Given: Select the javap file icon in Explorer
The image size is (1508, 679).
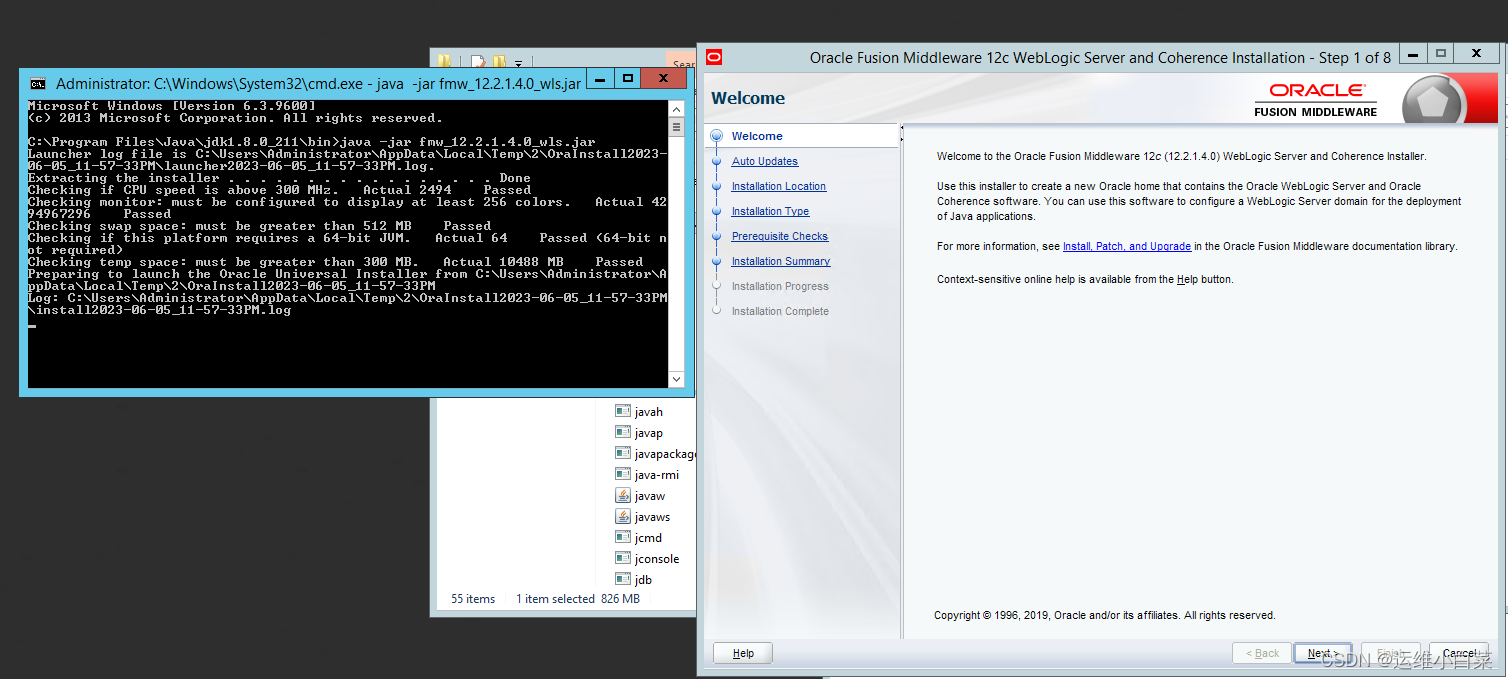Looking at the screenshot, I should pos(622,432).
